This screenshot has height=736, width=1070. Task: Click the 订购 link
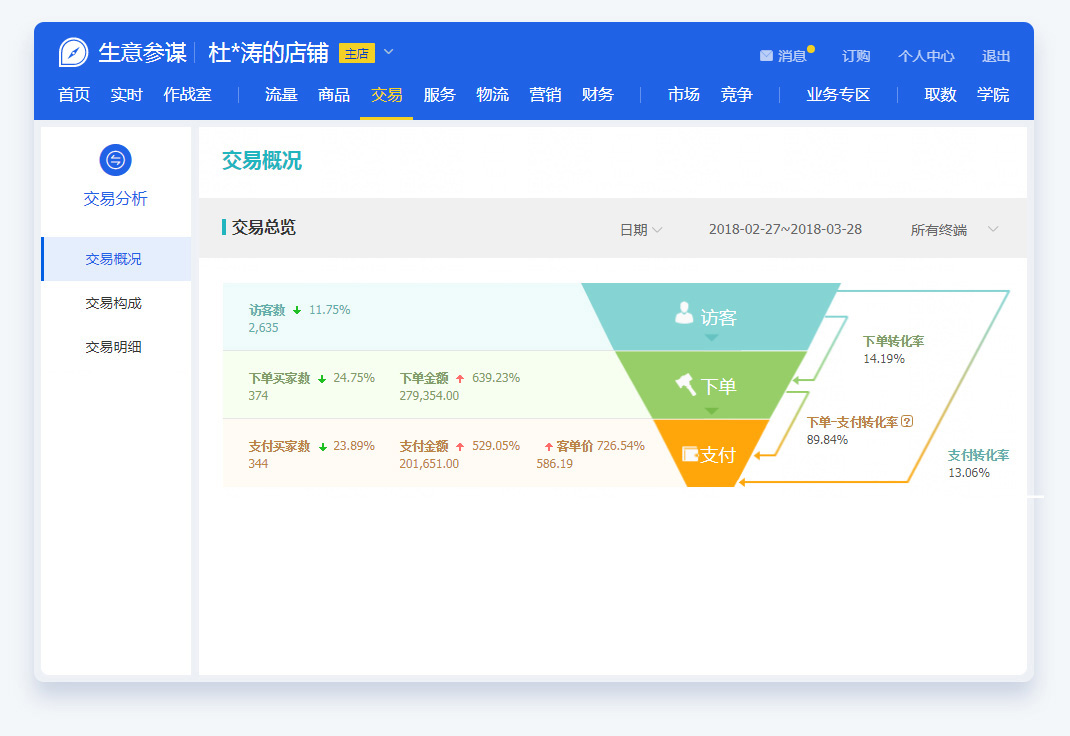[856, 56]
